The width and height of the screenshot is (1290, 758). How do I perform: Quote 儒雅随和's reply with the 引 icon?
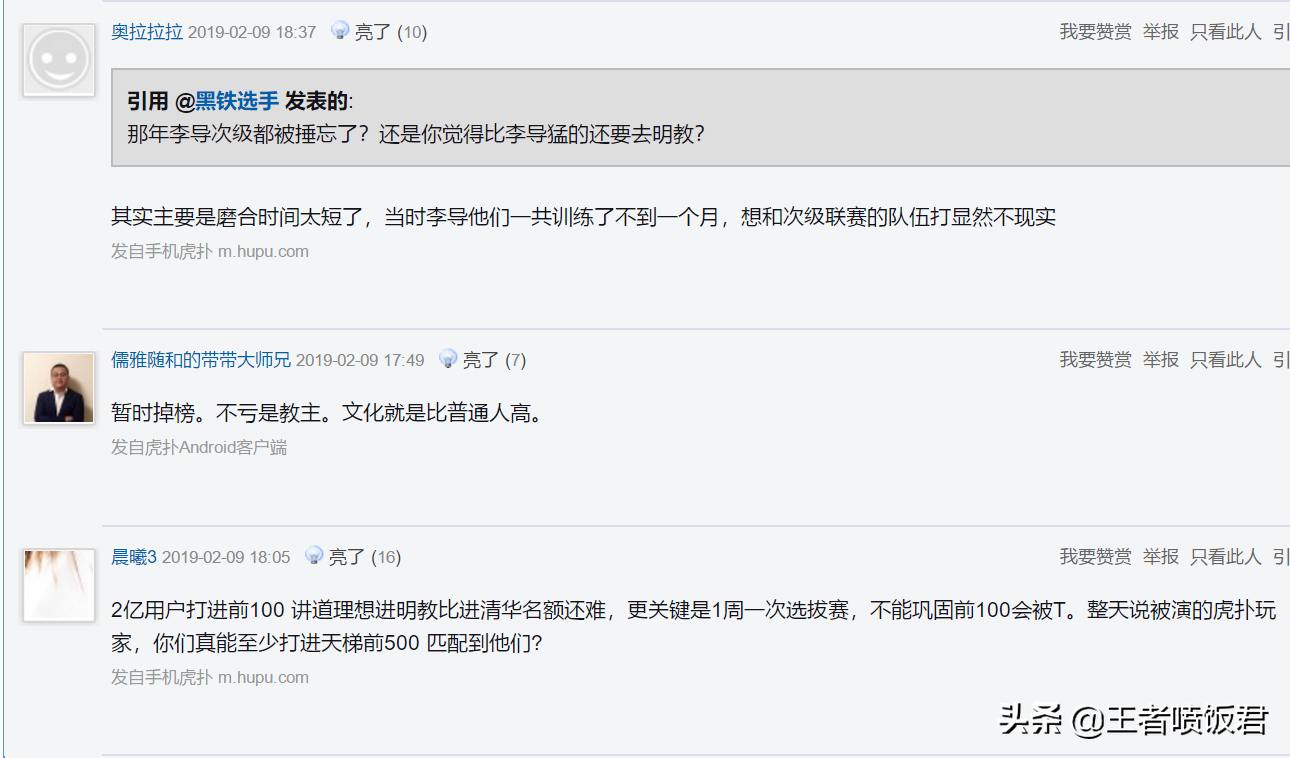coord(1281,359)
